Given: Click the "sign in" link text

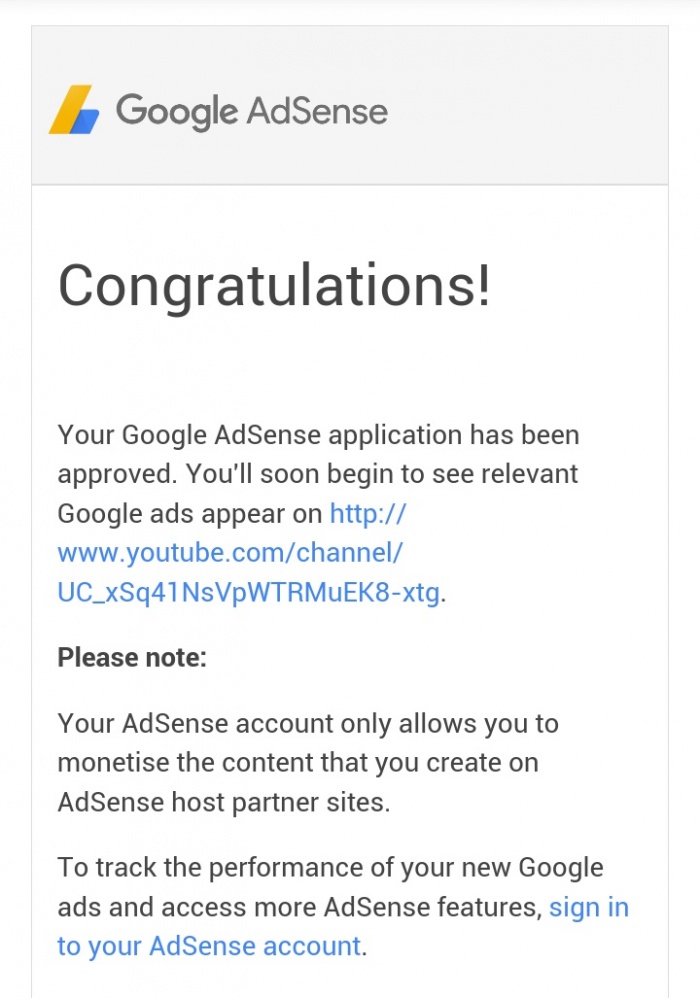Looking at the screenshot, I should click(589, 907).
